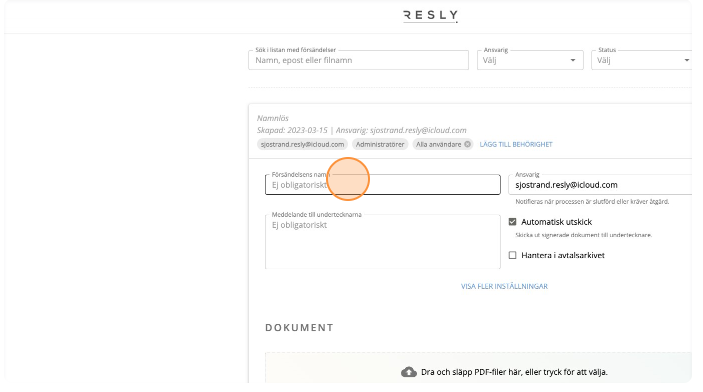Enable Hantera i avtalsarkivet checkbox

pyautogui.click(x=512, y=255)
